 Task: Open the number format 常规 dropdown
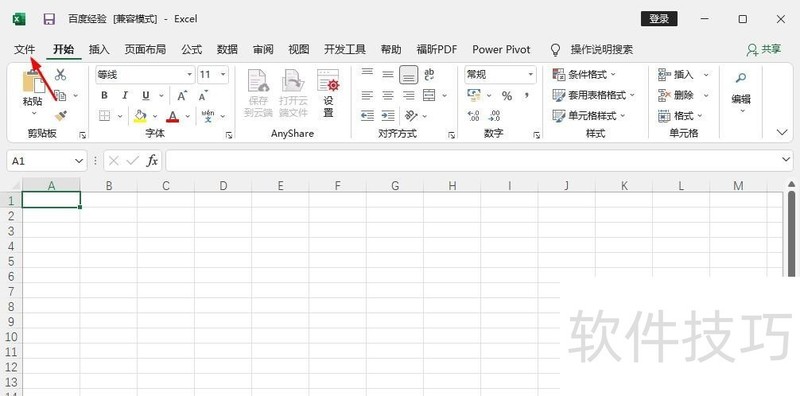click(531, 75)
